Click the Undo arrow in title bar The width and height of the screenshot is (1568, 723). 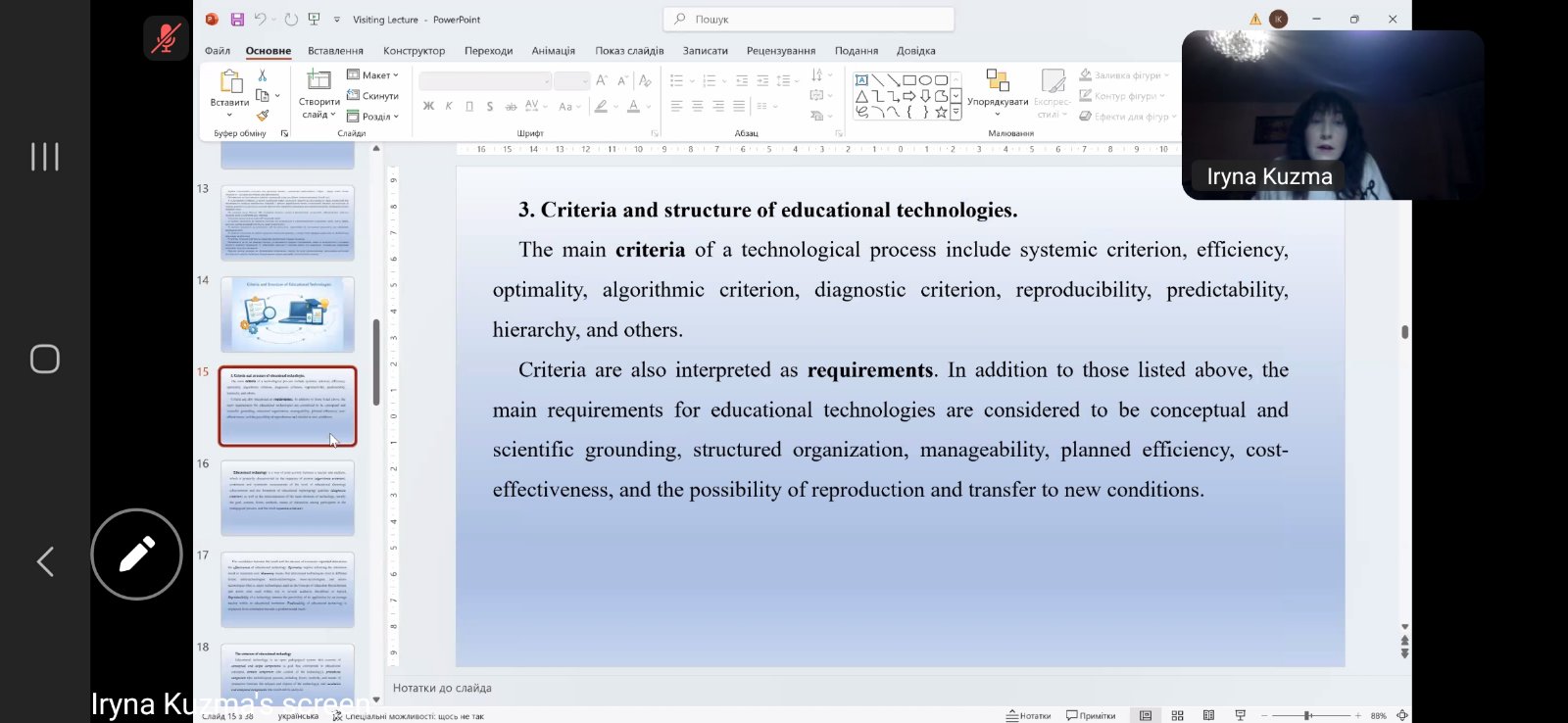coord(260,20)
